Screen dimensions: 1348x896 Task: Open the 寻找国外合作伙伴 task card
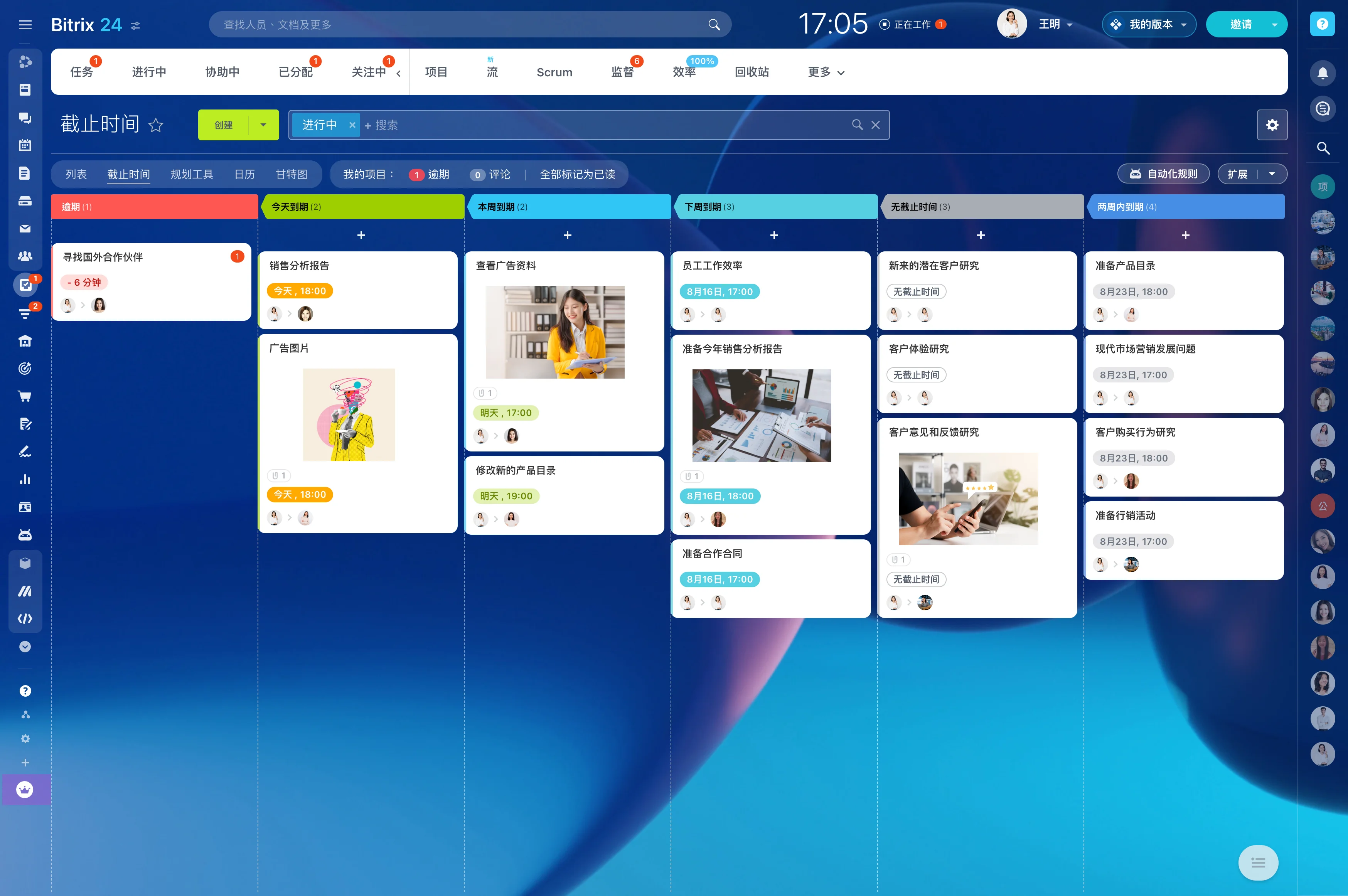click(152, 282)
